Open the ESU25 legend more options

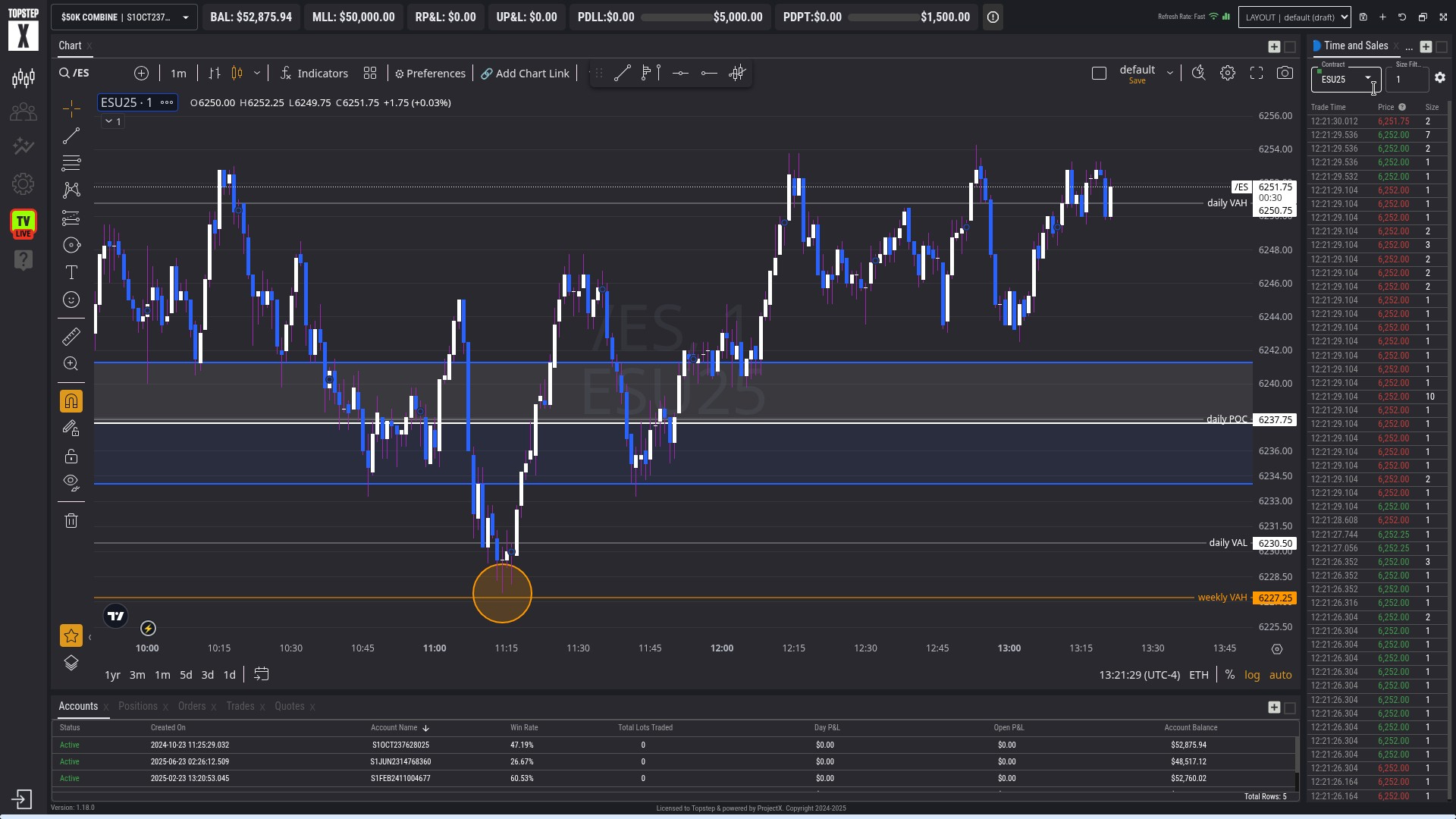[167, 102]
